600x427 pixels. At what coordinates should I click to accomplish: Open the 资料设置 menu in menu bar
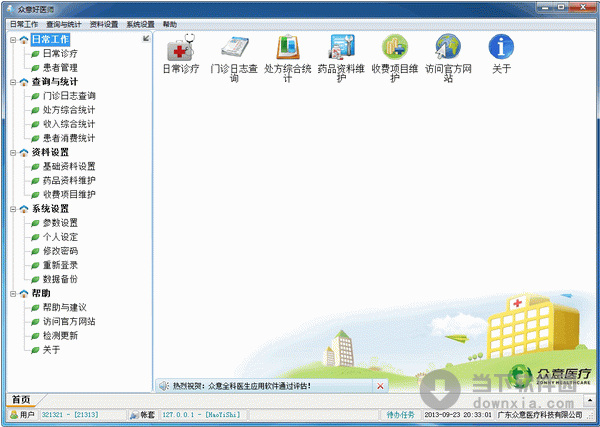click(x=104, y=24)
